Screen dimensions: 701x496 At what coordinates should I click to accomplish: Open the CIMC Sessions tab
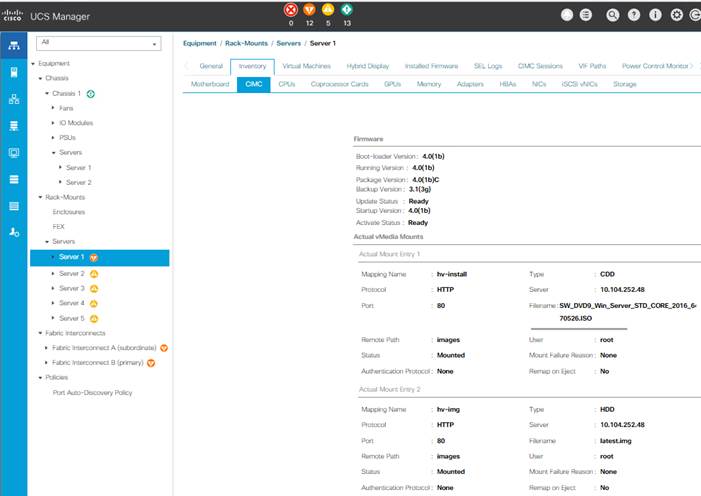540,66
